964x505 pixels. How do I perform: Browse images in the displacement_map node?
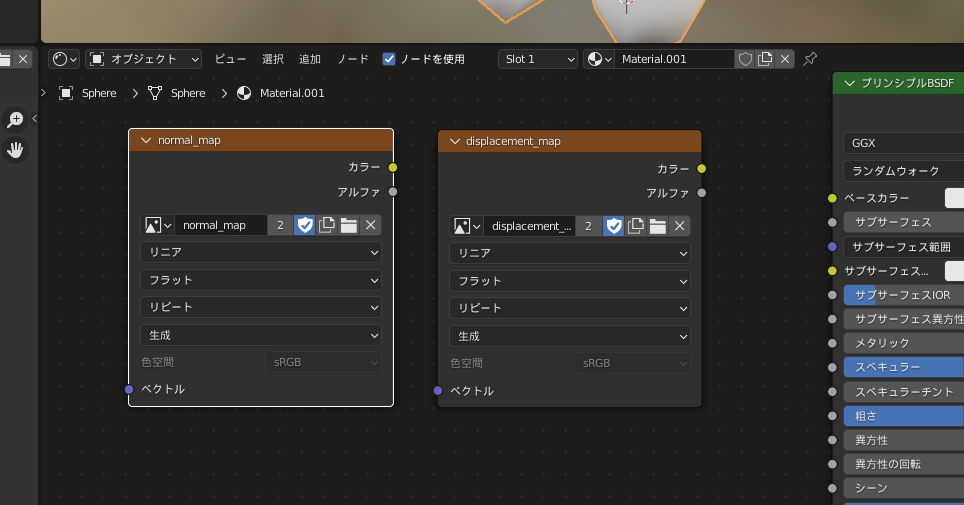tap(467, 226)
